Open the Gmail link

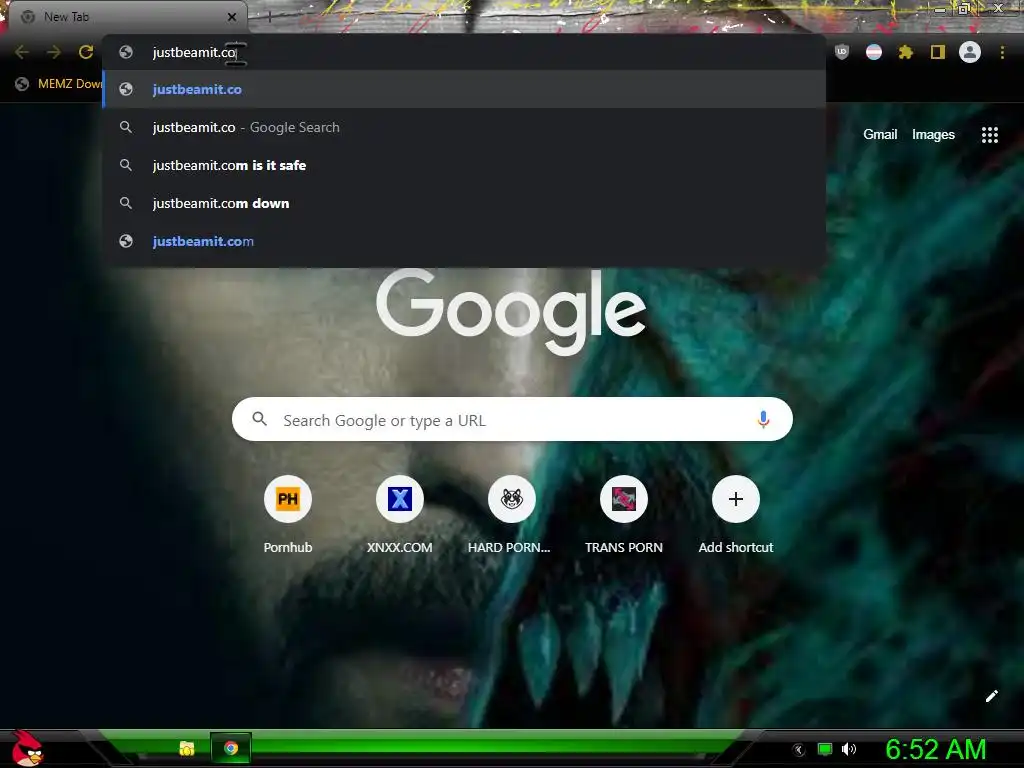coord(880,135)
